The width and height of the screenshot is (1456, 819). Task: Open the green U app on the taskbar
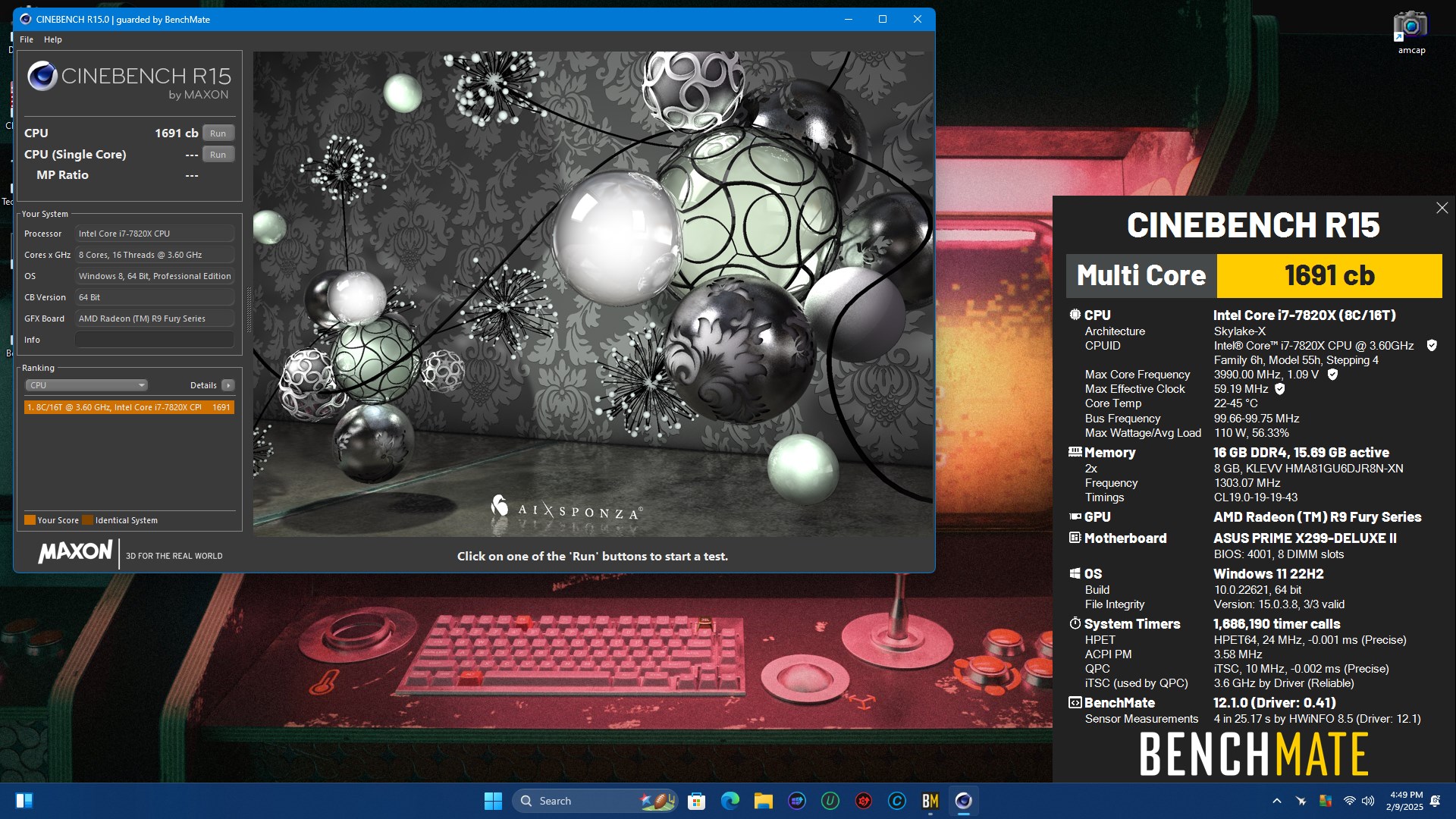pos(830,801)
